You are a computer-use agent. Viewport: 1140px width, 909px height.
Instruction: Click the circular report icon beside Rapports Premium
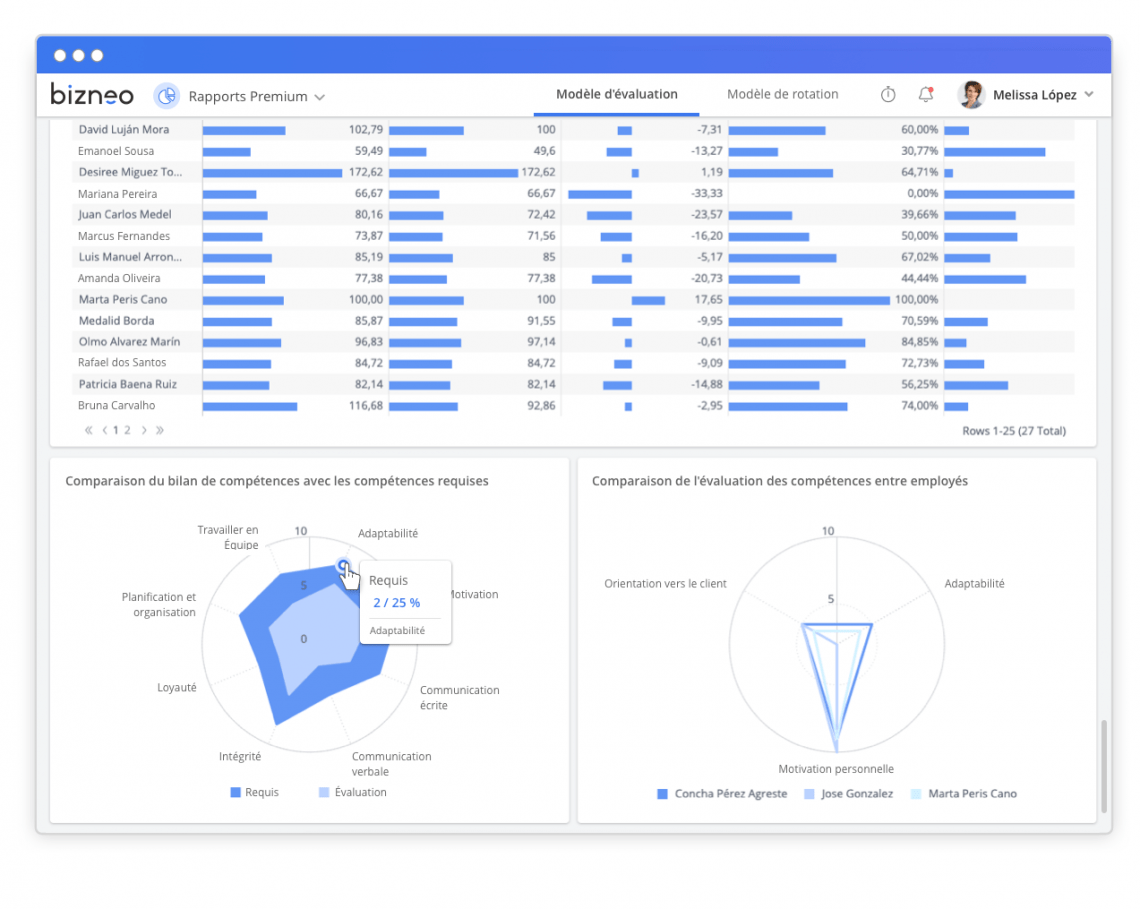pyautogui.click(x=168, y=95)
